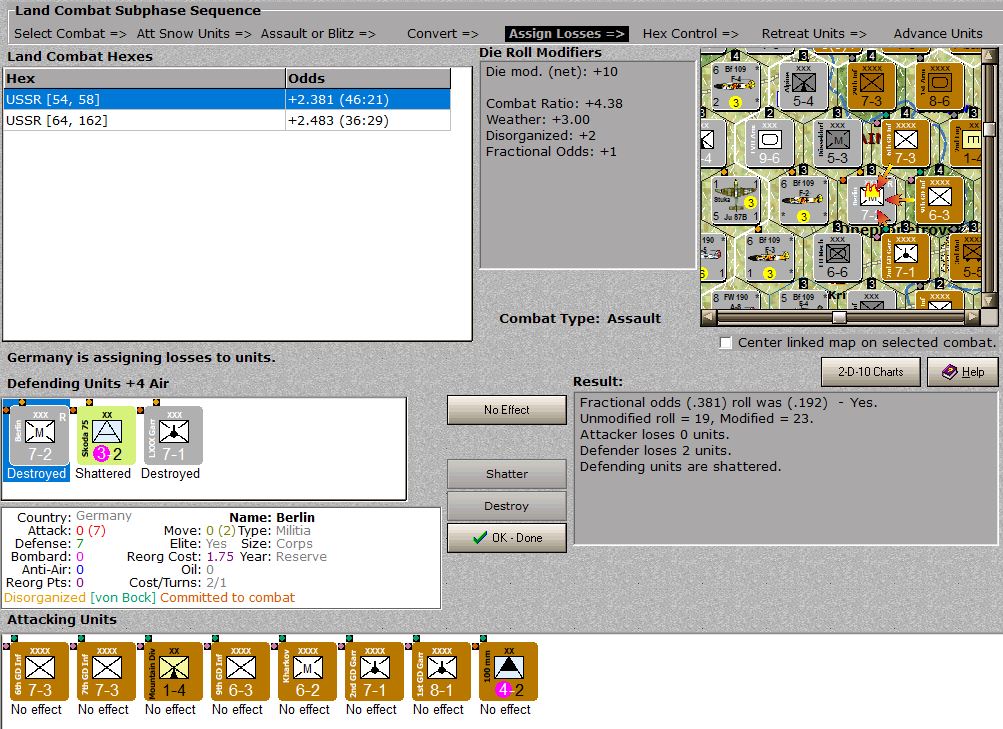Click the Alpine 5-4 unit on the map
Image resolution: width=1003 pixels, height=729 pixels.
[803, 85]
